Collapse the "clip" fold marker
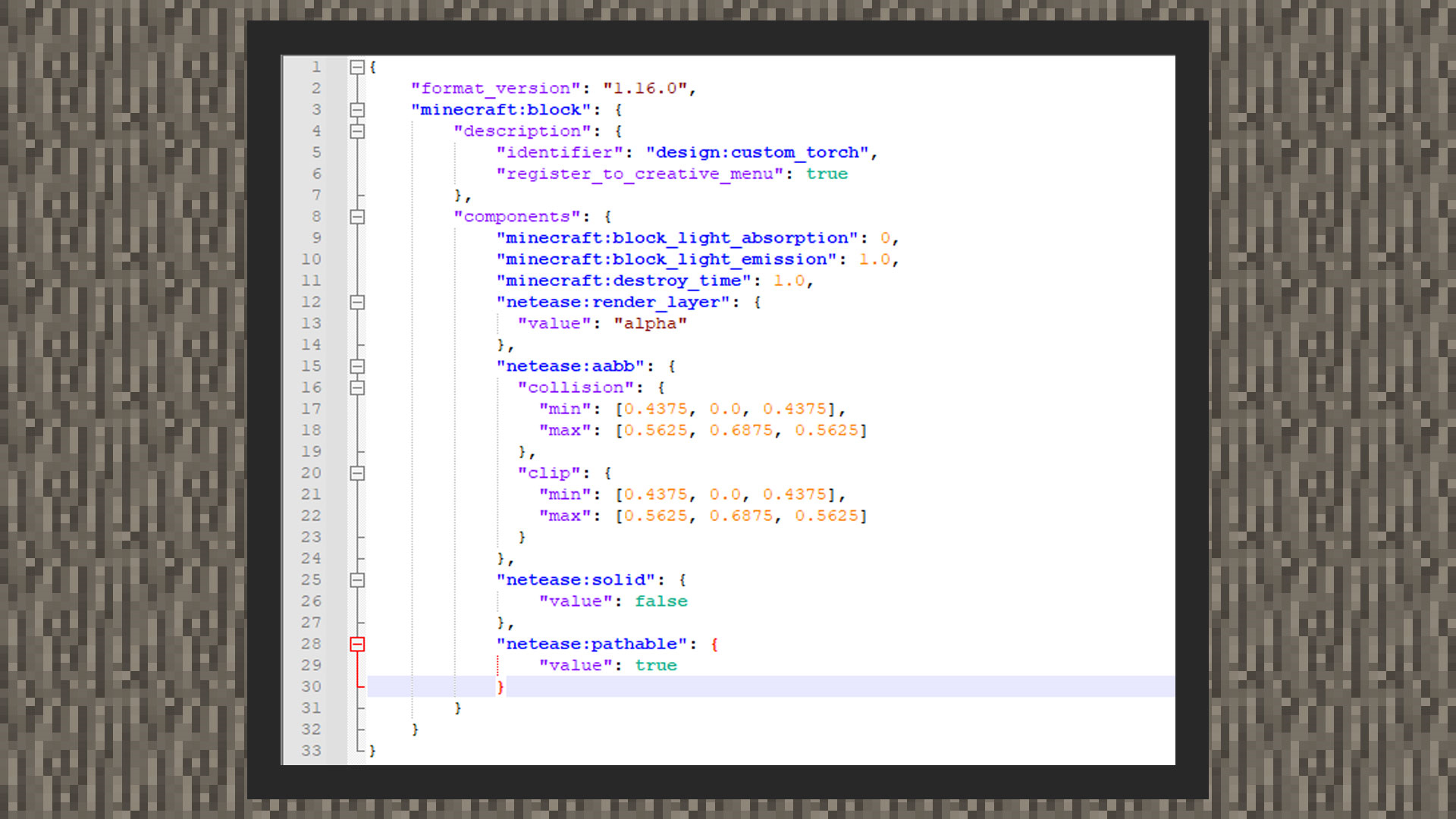1456x819 pixels. (x=357, y=473)
